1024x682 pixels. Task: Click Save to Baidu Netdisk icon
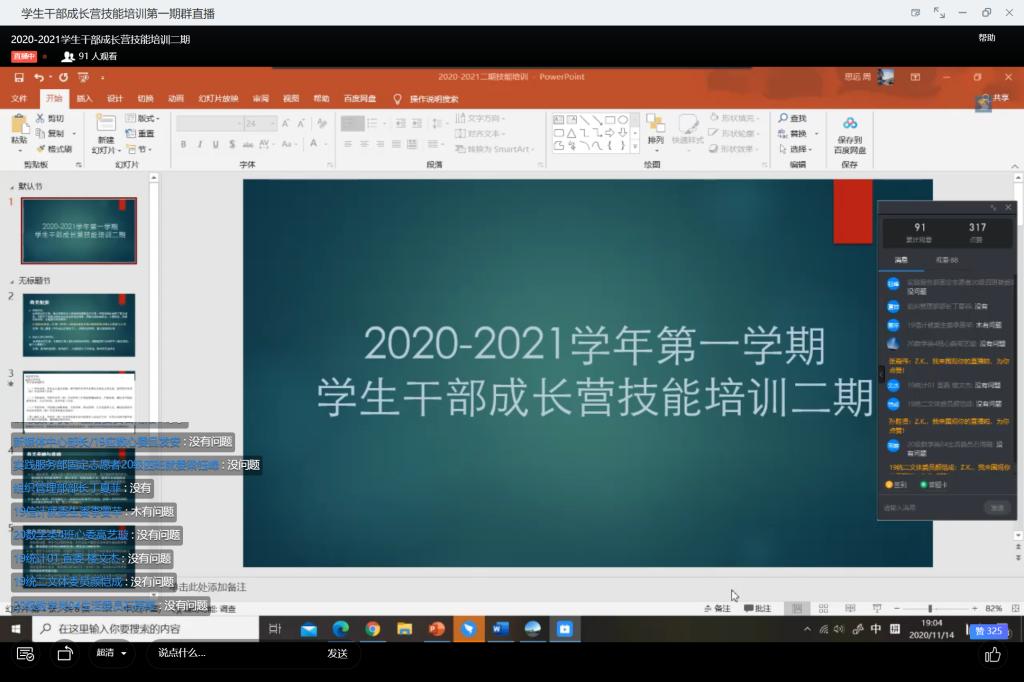click(x=849, y=129)
